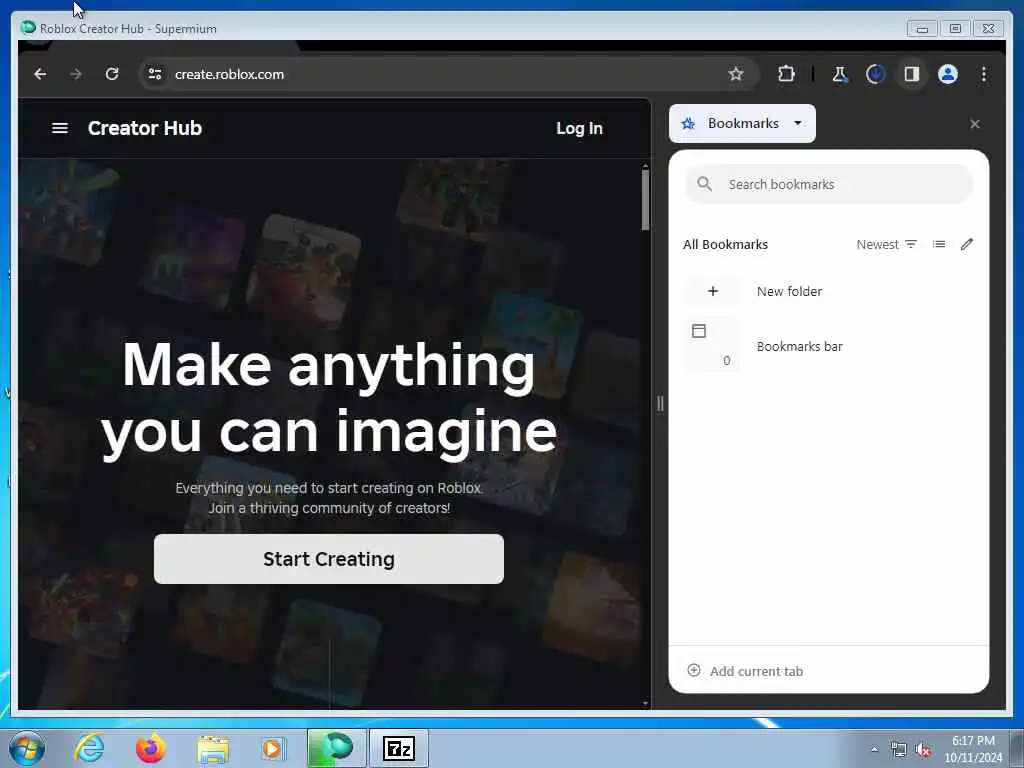
Task: Switch bookmarks to list view
Action: pyautogui.click(x=939, y=244)
